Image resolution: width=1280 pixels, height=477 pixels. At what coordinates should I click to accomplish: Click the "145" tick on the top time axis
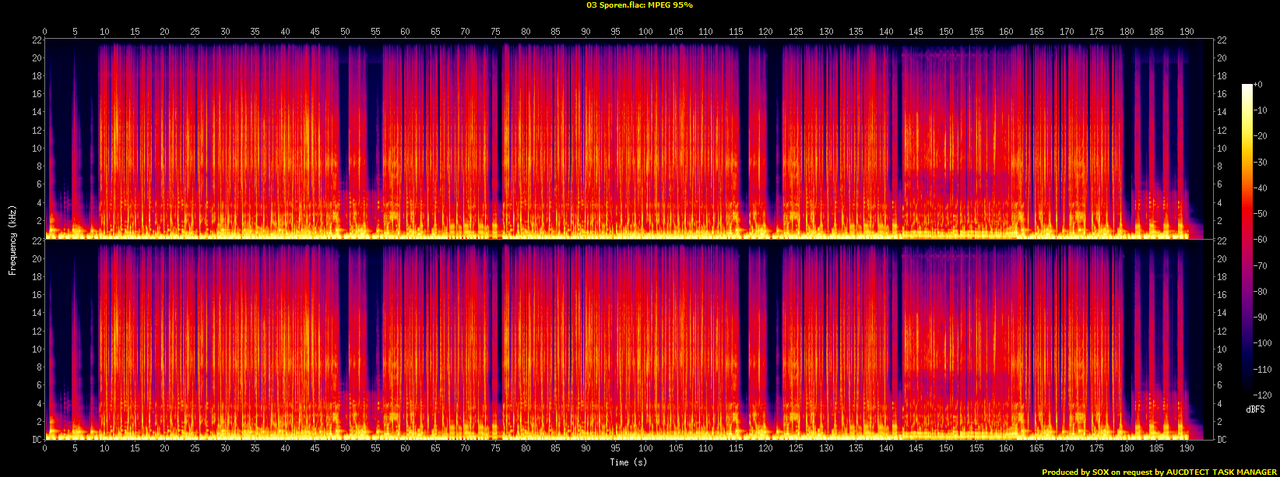tap(917, 31)
